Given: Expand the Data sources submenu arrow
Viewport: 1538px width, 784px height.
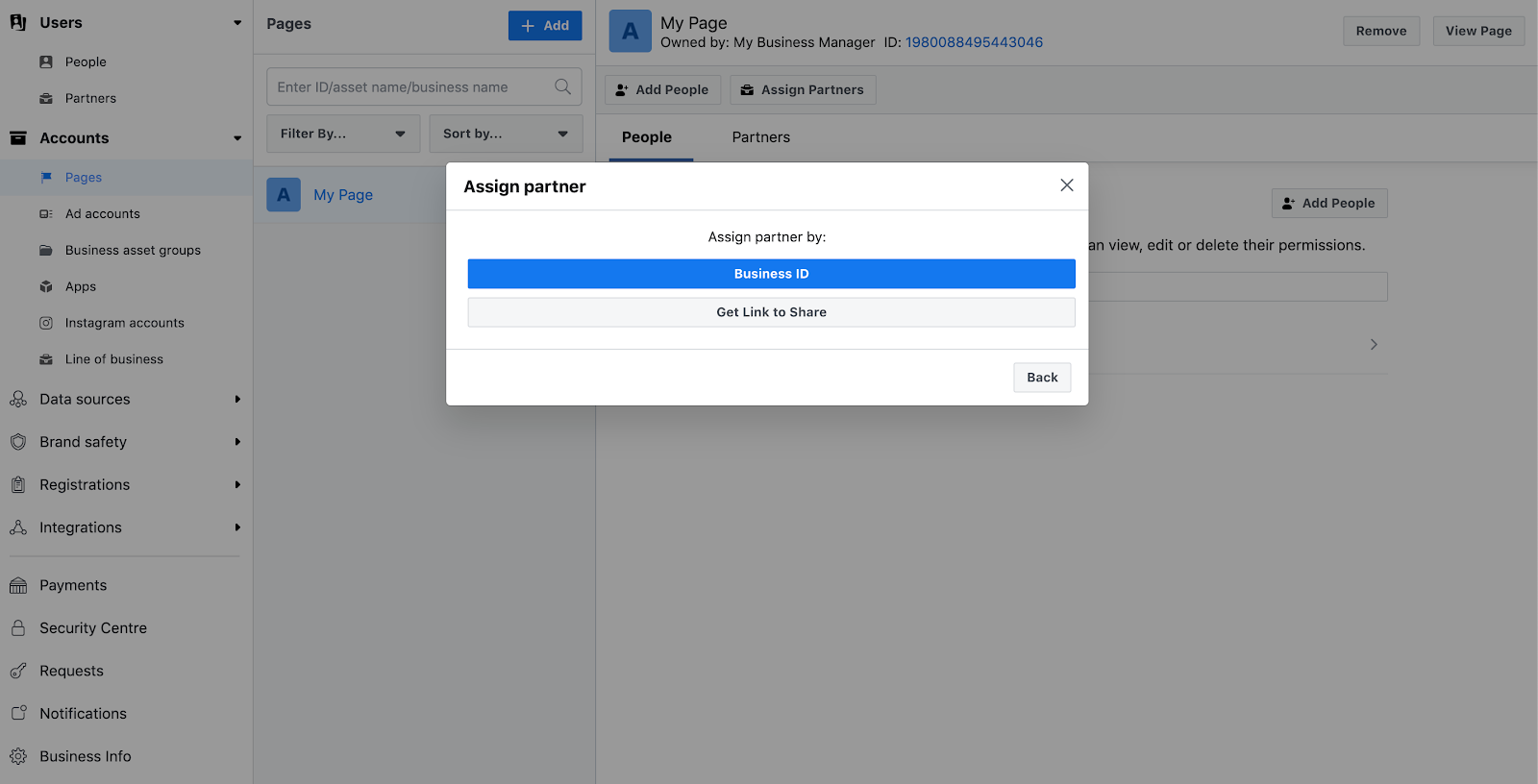Looking at the screenshot, I should click(x=237, y=399).
